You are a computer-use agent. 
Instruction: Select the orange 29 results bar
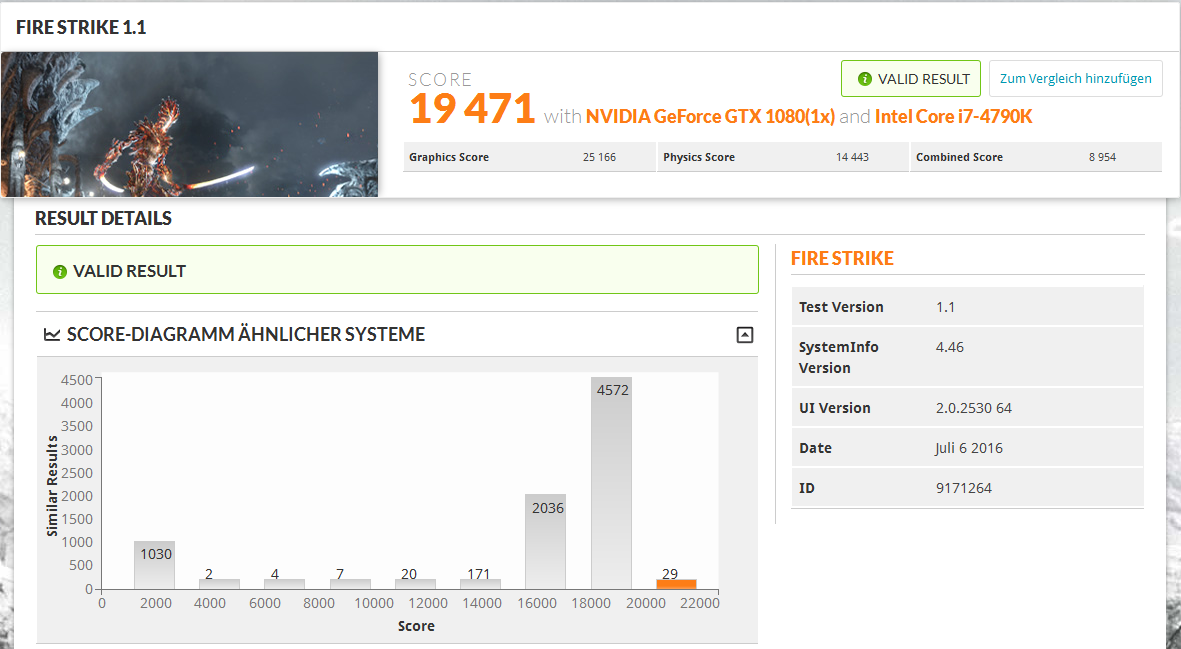pyautogui.click(x=676, y=583)
